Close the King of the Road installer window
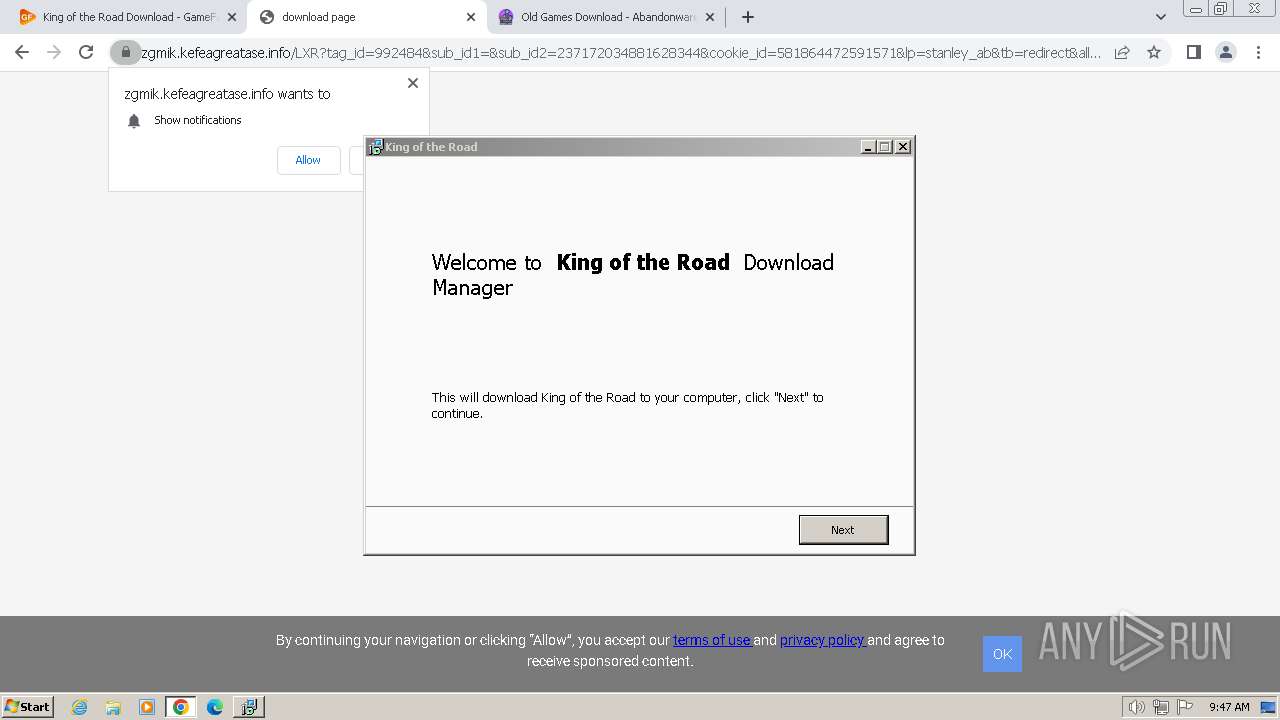The width and height of the screenshot is (1280, 720). pos(903,147)
